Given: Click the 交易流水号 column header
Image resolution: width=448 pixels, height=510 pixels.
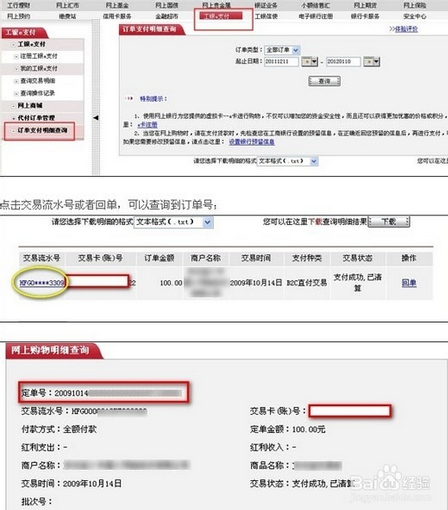Looking at the screenshot, I should [x=42, y=258].
